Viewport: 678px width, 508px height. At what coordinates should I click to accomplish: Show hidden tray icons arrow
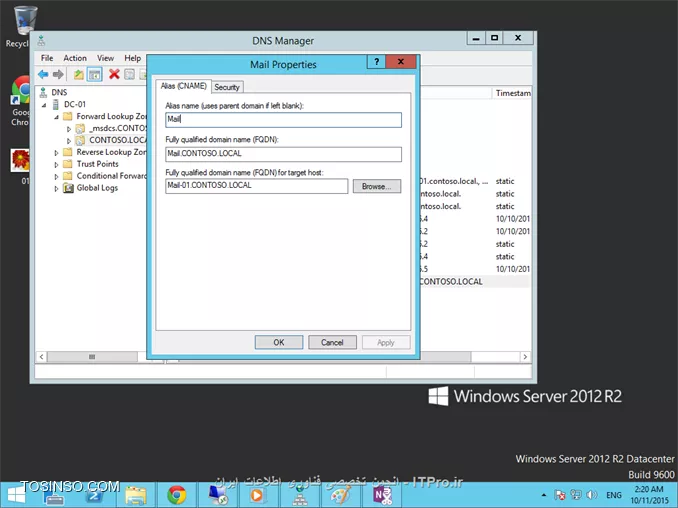click(544, 495)
